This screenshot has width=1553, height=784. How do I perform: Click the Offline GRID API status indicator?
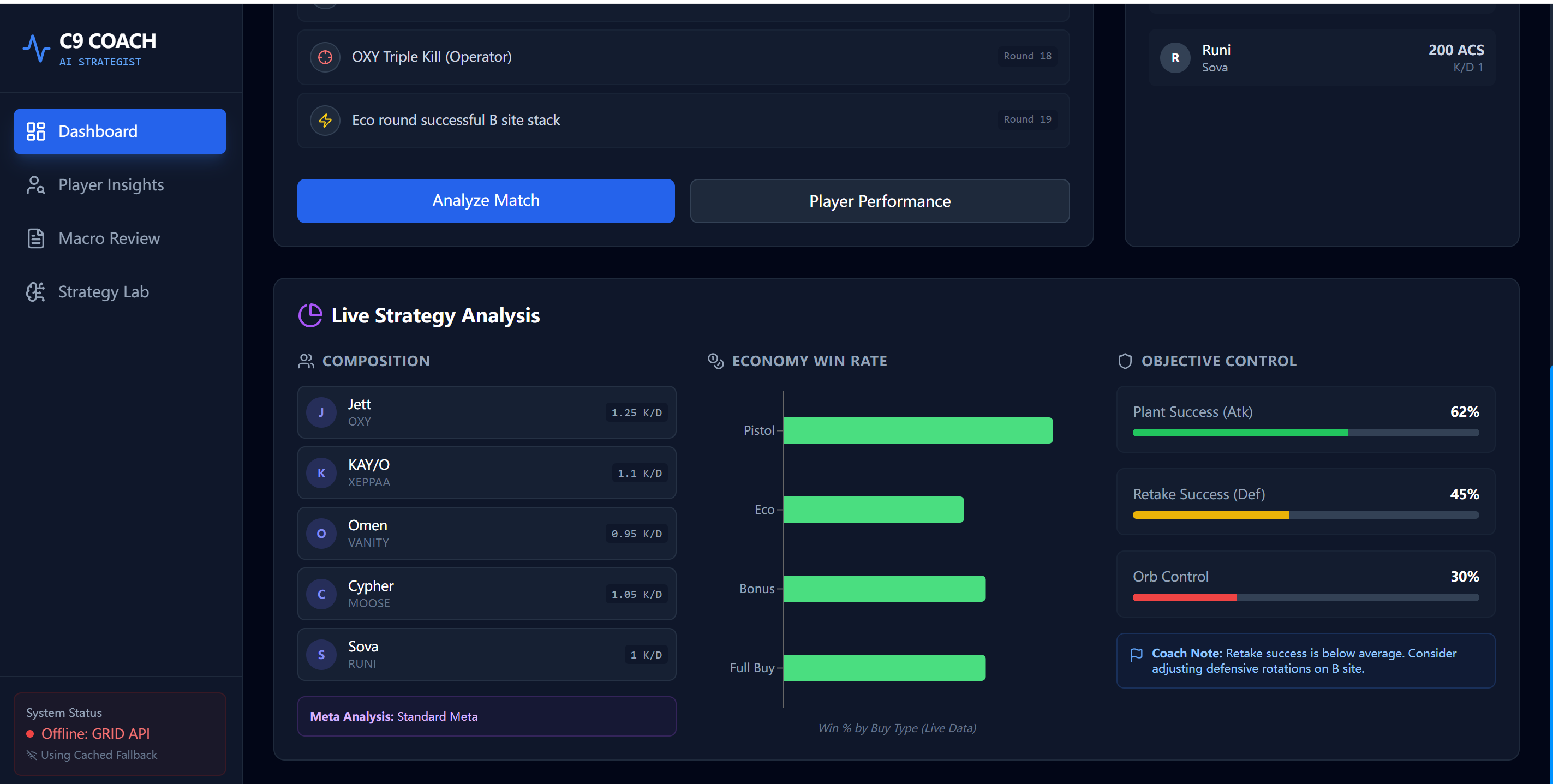[95, 733]
